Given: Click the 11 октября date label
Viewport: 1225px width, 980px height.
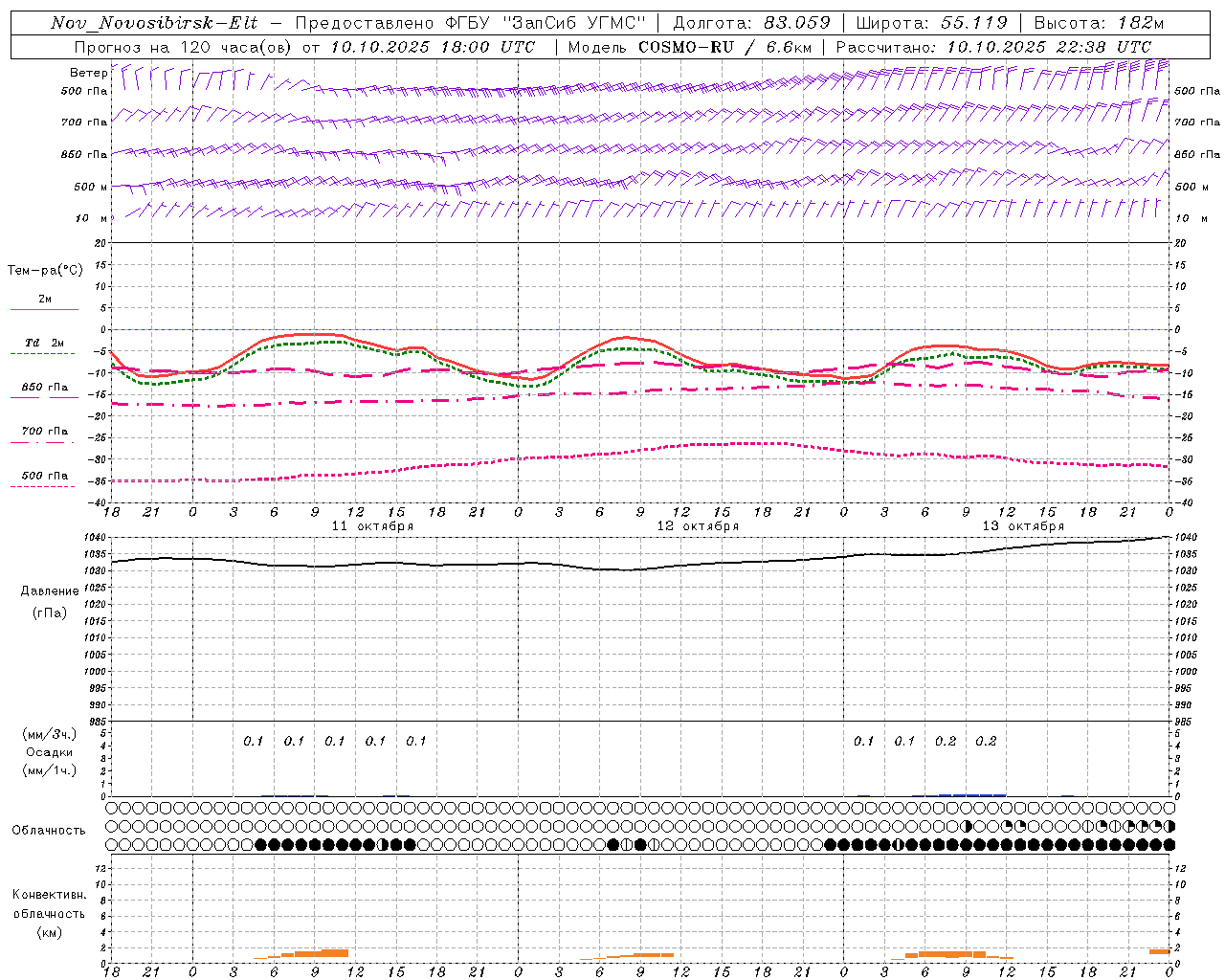Looking at the screenshot, I should click(372, 526).
